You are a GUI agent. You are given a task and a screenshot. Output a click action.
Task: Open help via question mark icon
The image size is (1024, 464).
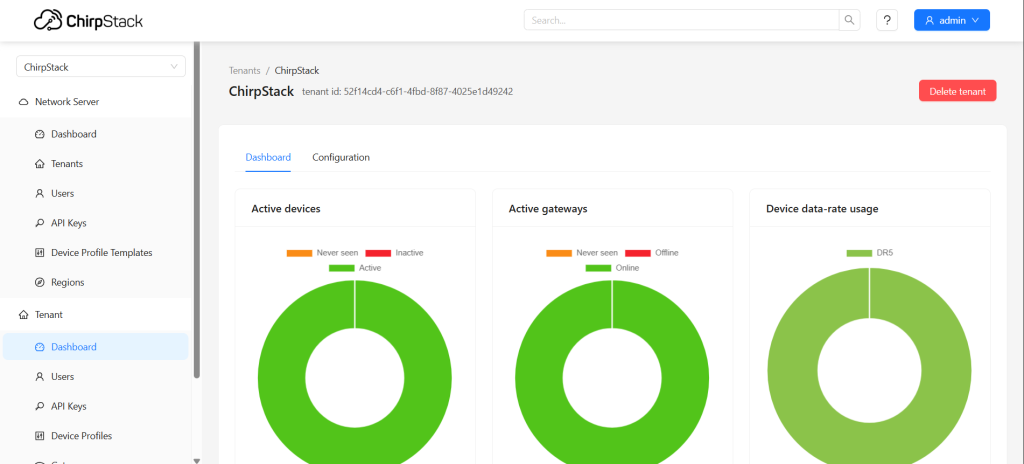tap(886, 20)
